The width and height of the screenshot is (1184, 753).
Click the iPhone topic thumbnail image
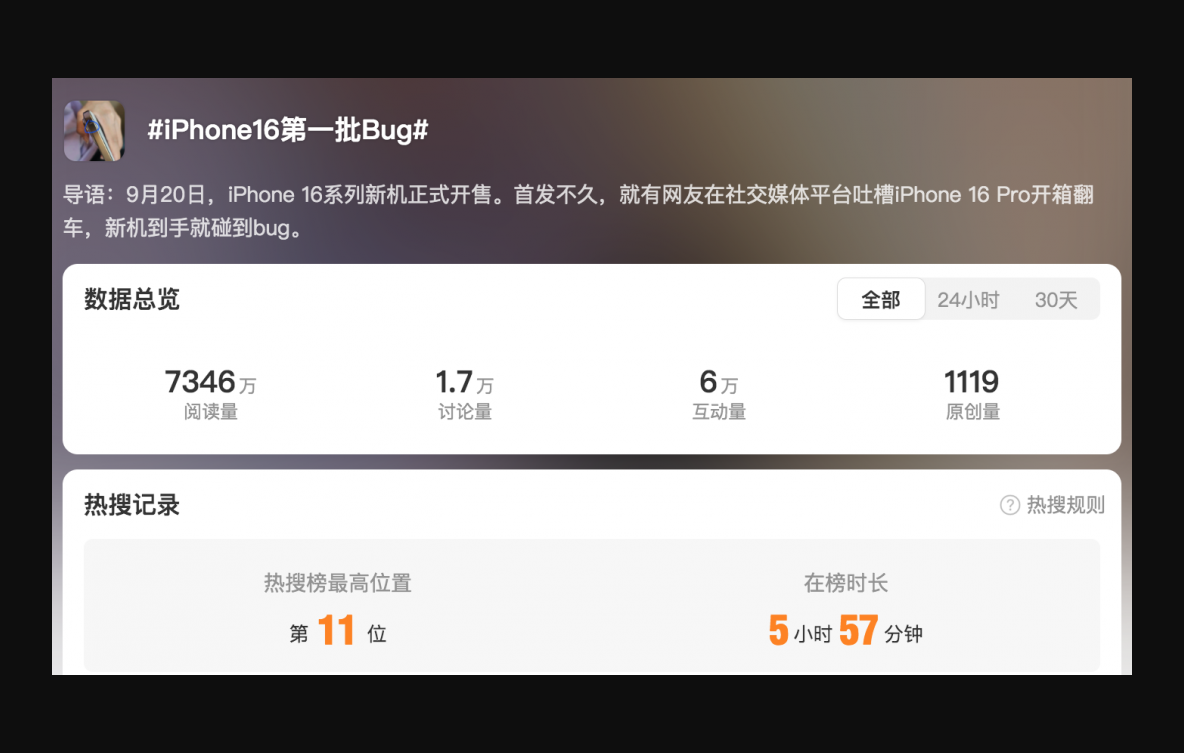94,131
